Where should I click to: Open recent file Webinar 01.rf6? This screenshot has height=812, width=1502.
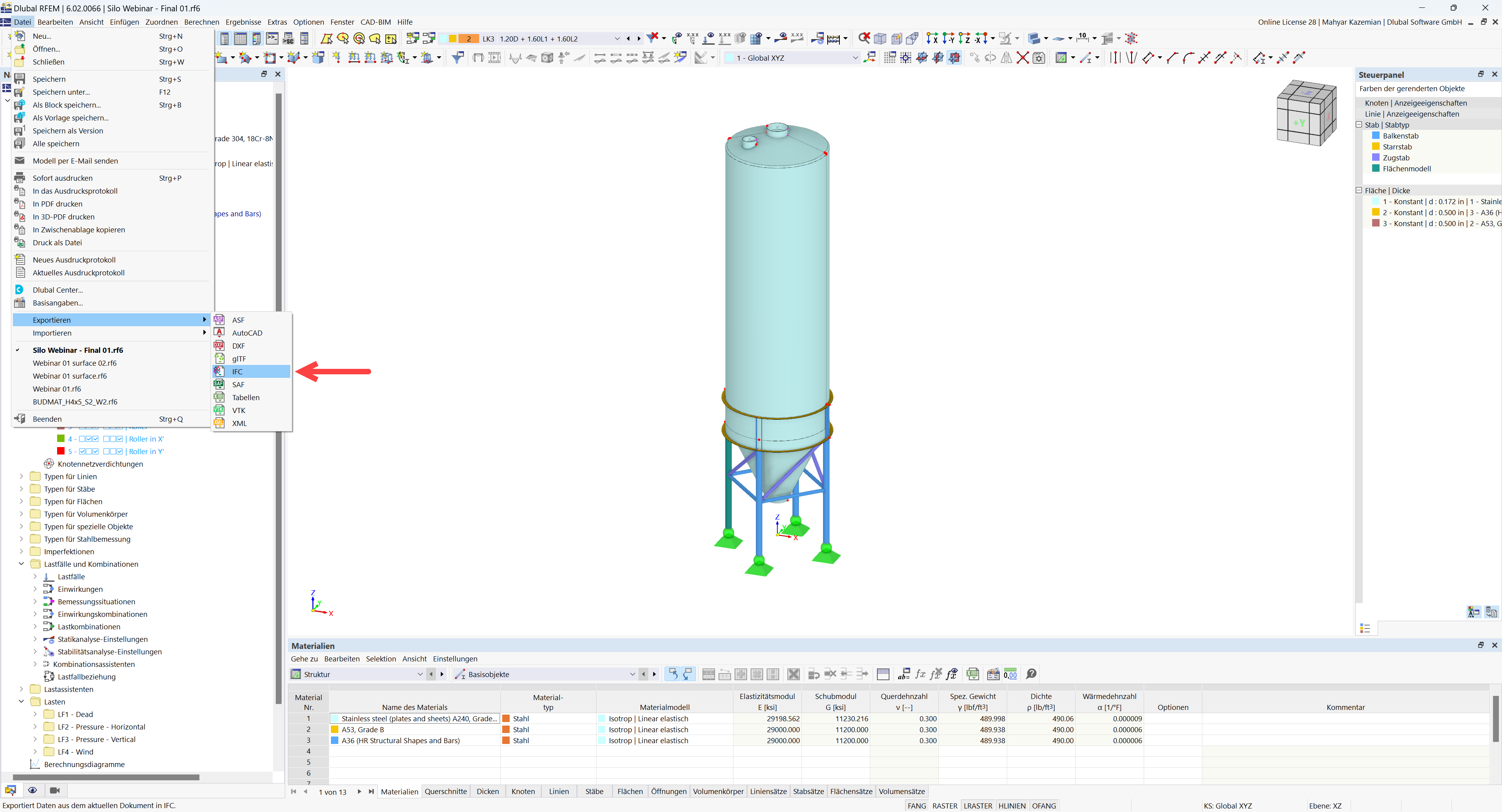point(57,389)
